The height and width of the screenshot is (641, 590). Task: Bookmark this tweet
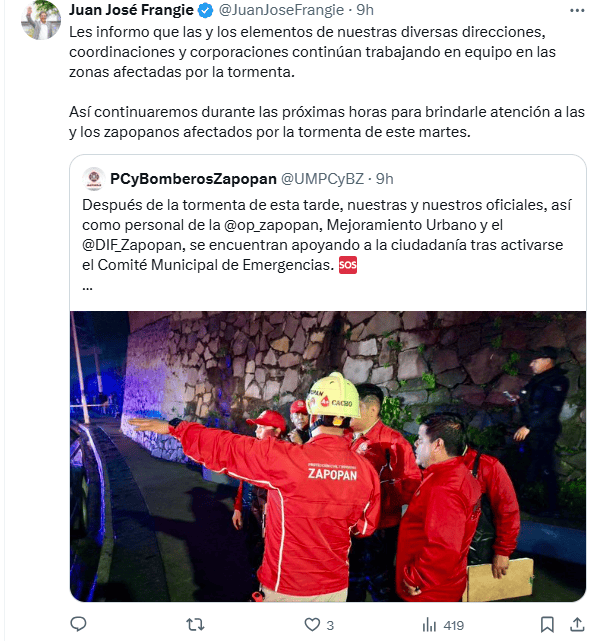tap(547, 625)
